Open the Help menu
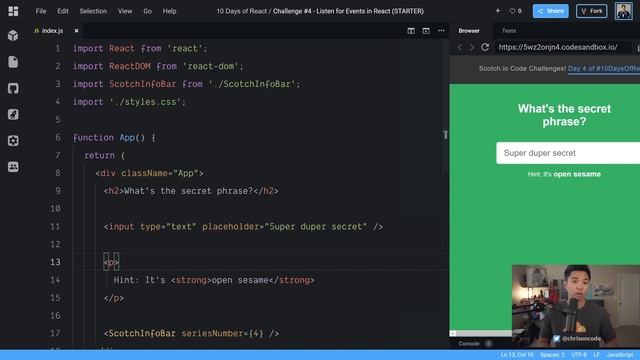 coord(169,11)
